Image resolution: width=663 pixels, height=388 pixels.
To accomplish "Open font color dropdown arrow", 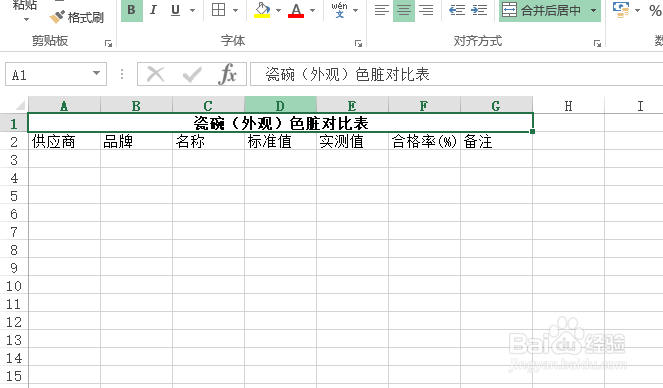I will [312, 10].
